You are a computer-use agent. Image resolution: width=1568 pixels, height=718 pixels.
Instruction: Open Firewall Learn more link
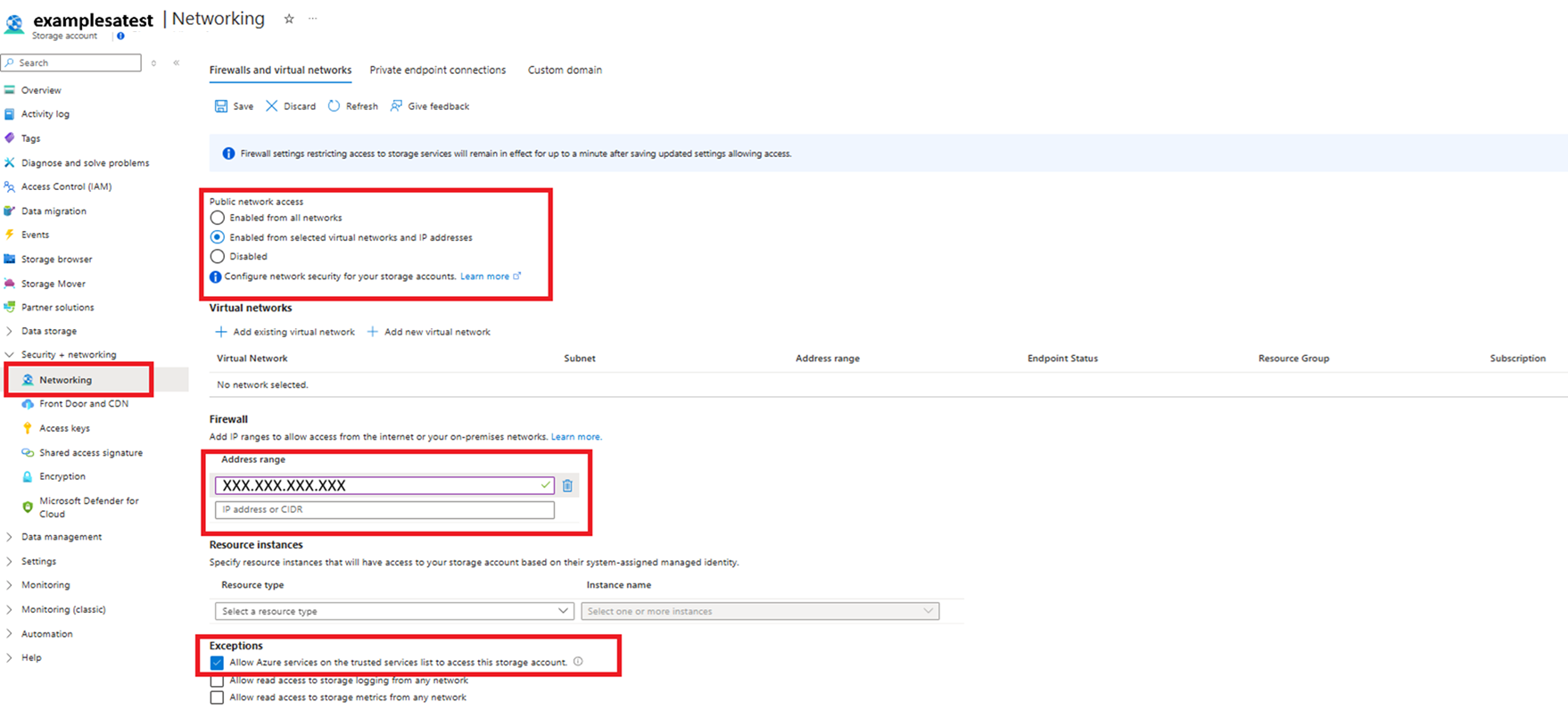pos(576,437)
